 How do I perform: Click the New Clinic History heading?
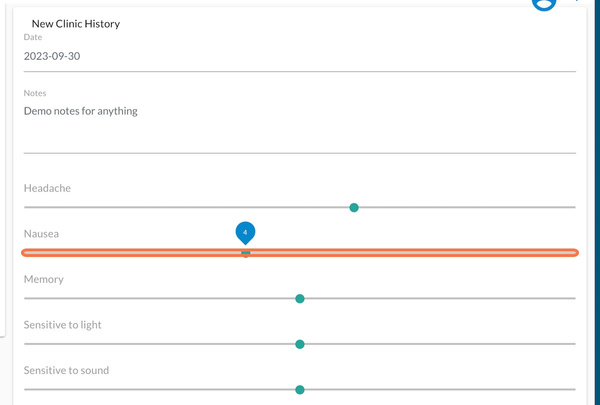coord(76,24)
